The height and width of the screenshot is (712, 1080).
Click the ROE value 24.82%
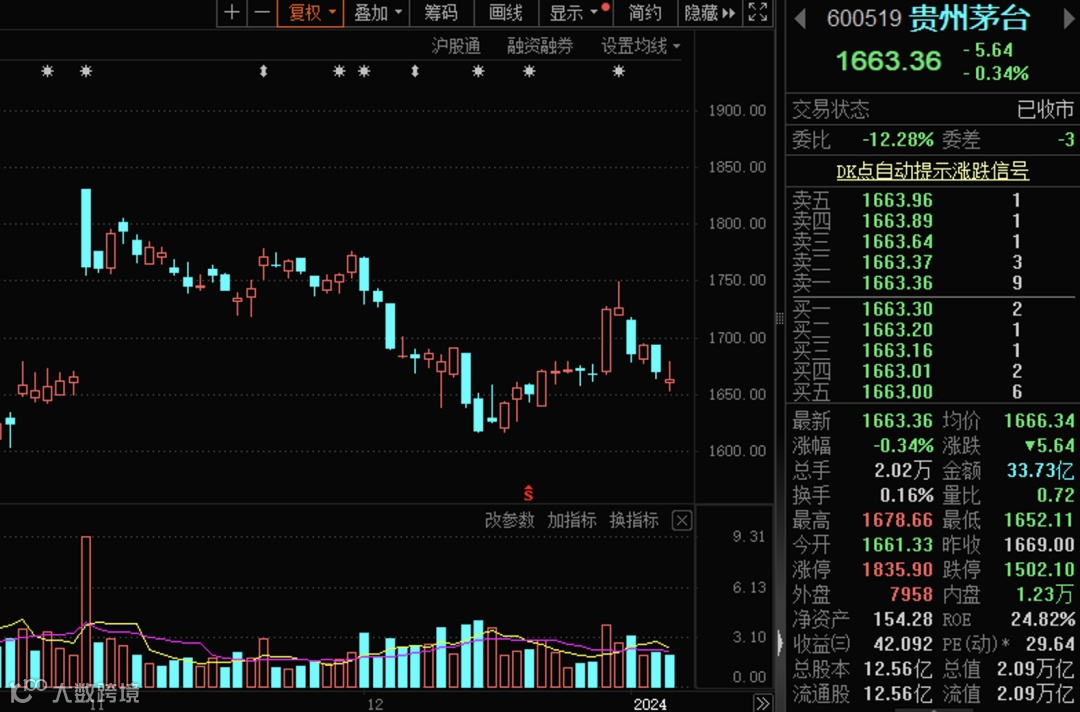coord(1042,619)
